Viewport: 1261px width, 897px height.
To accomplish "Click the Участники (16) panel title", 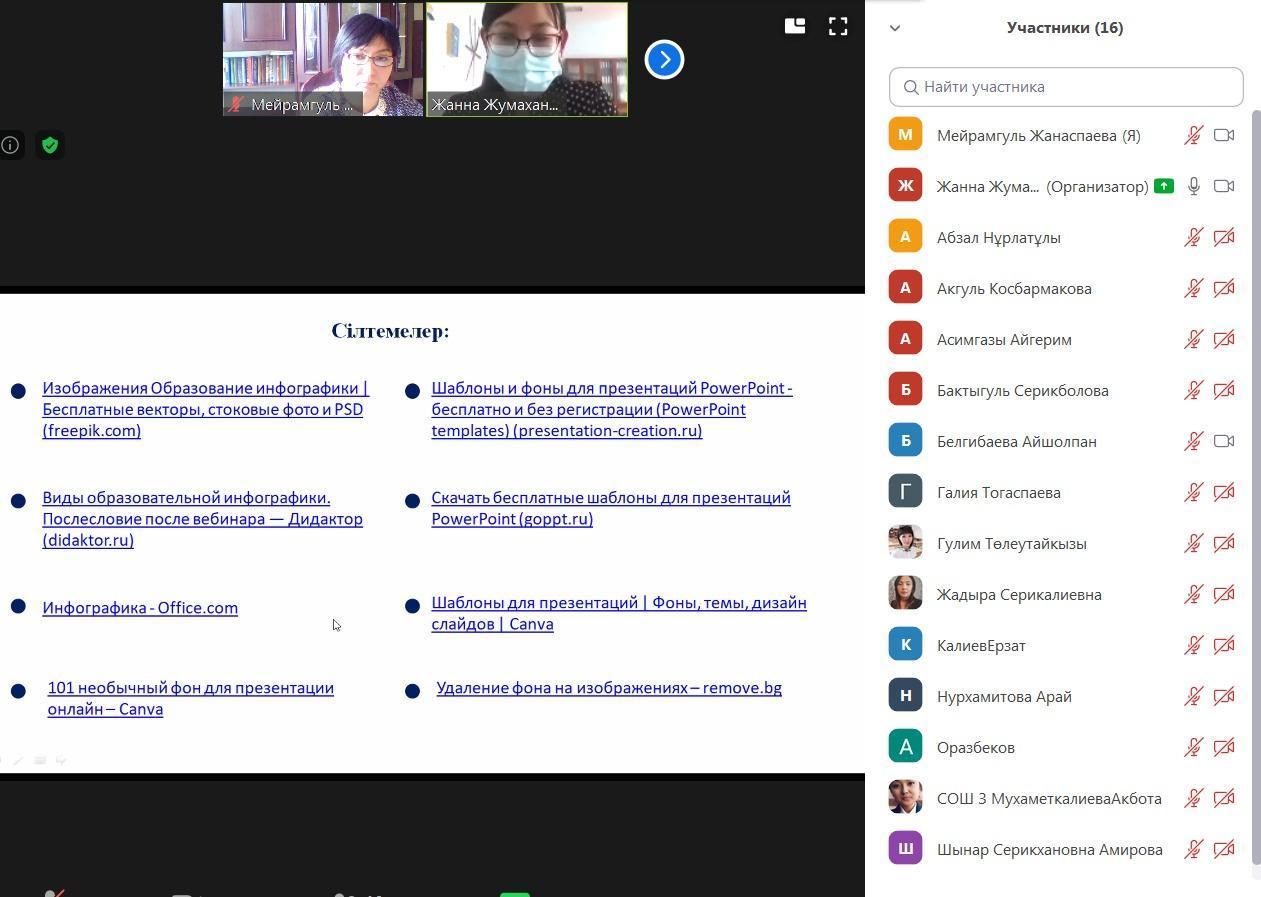I will pyautogui.click(x=1065, y=27).
